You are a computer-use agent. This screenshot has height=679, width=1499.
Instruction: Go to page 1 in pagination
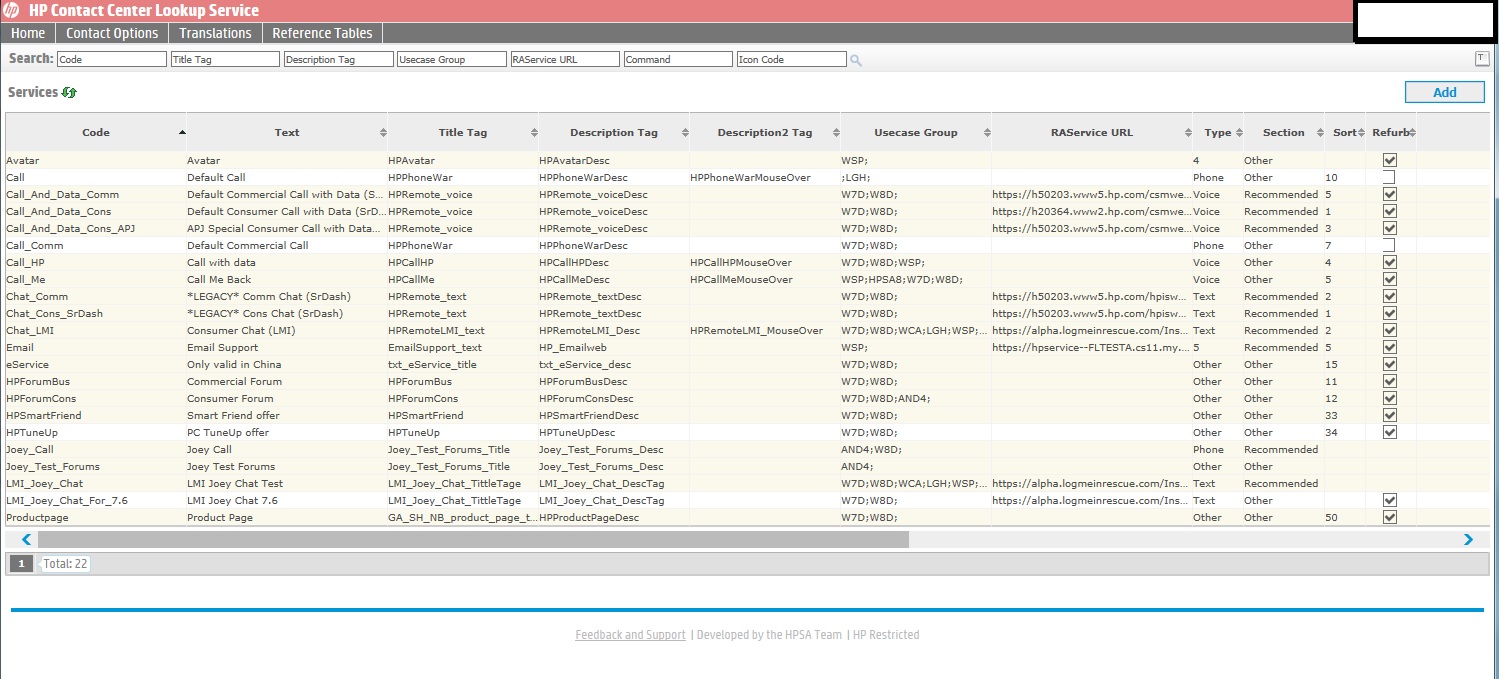pyautogui.click(x=21, y=564)
